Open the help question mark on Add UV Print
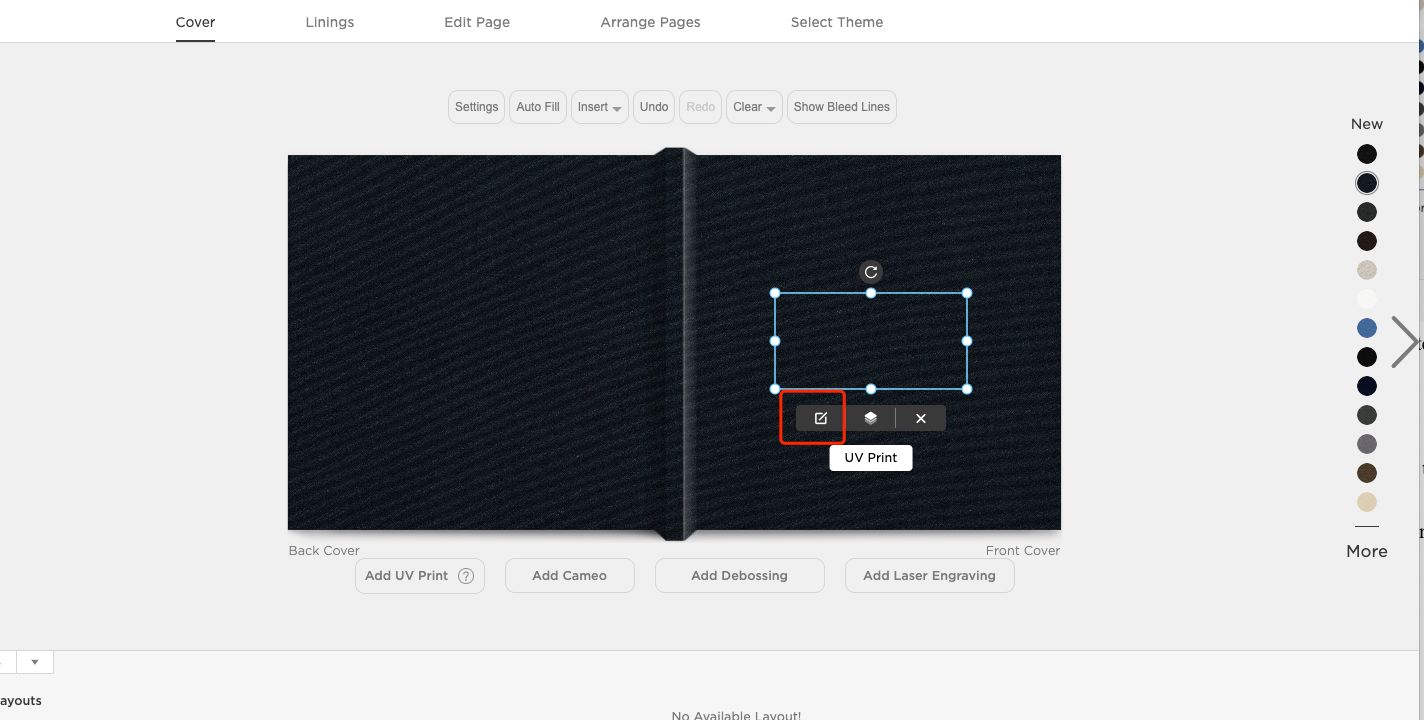 click(x=466, y=576)
